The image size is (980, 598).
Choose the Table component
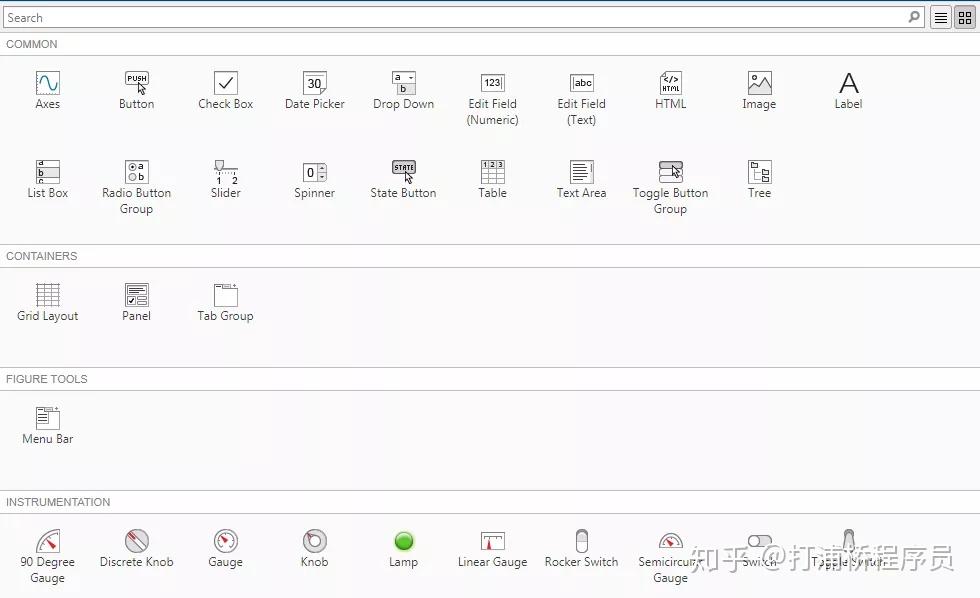[492, 179]
